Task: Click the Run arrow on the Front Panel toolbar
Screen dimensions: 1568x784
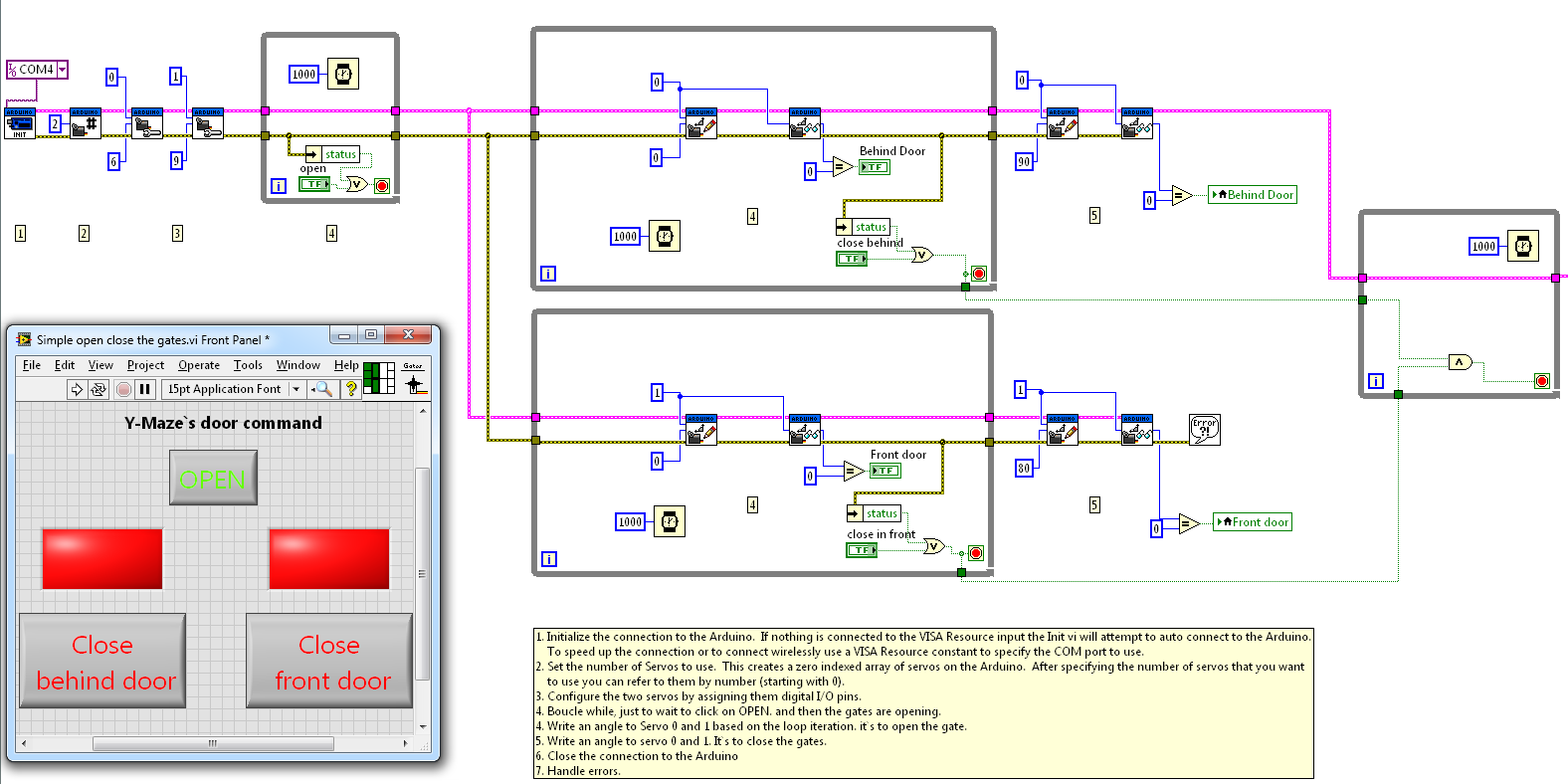Action: (77, 389)
